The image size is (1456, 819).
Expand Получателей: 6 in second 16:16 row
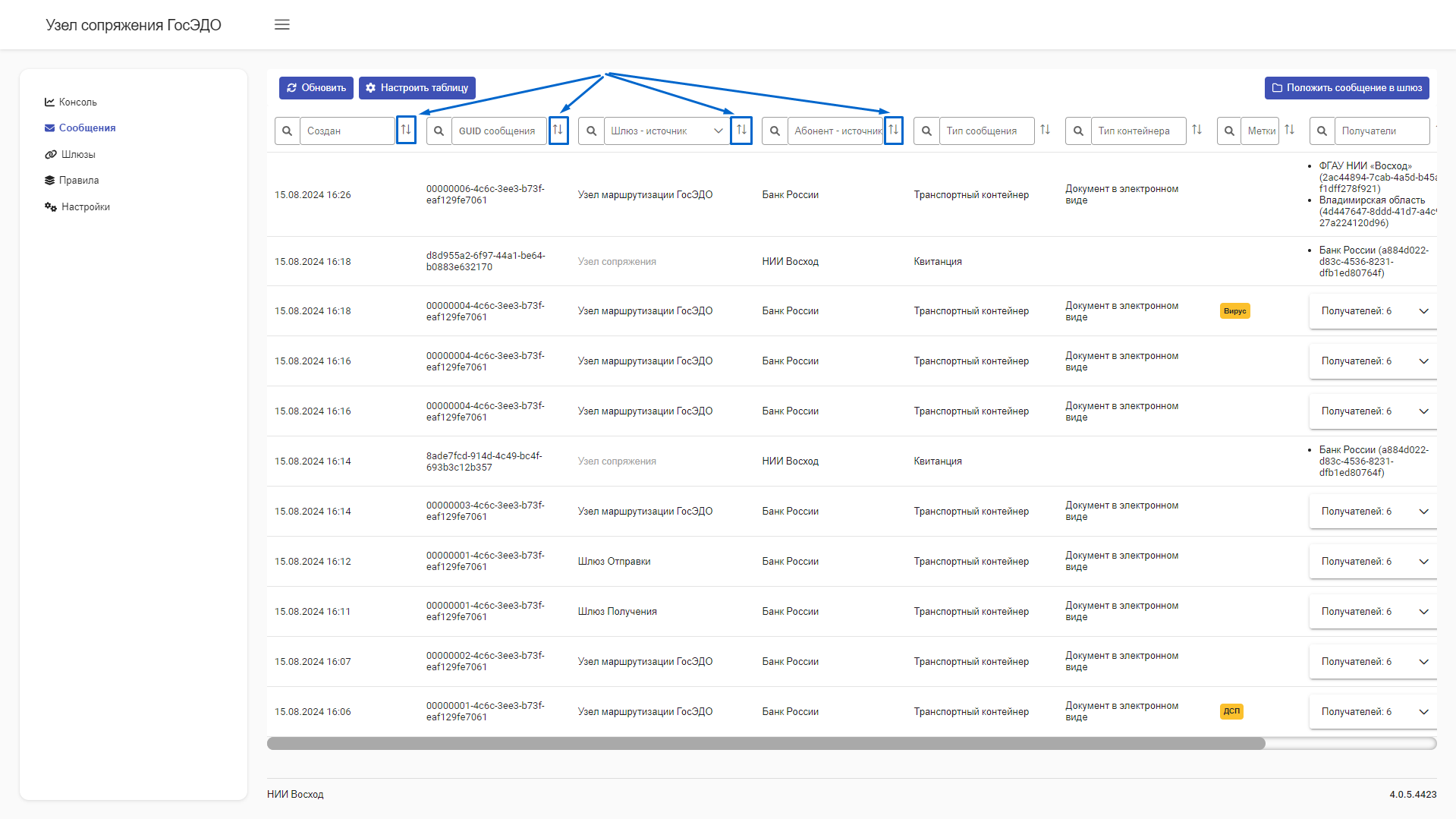tap(1373, 411)
